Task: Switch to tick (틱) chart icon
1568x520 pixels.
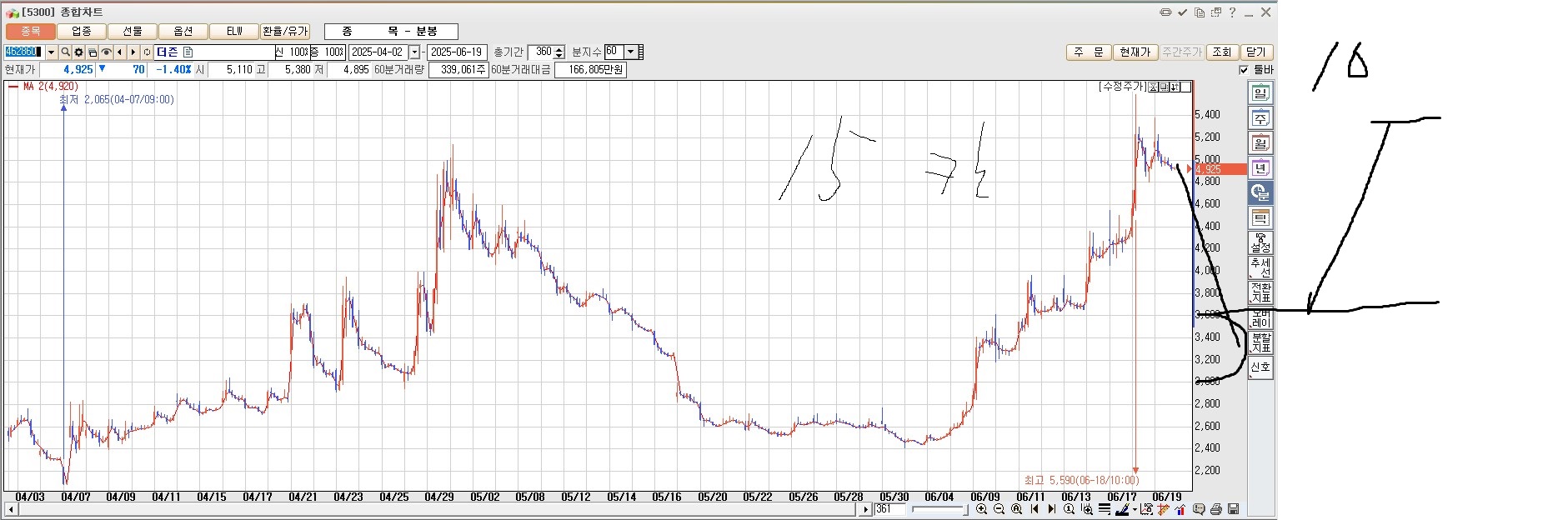Action: (1260, 218)
